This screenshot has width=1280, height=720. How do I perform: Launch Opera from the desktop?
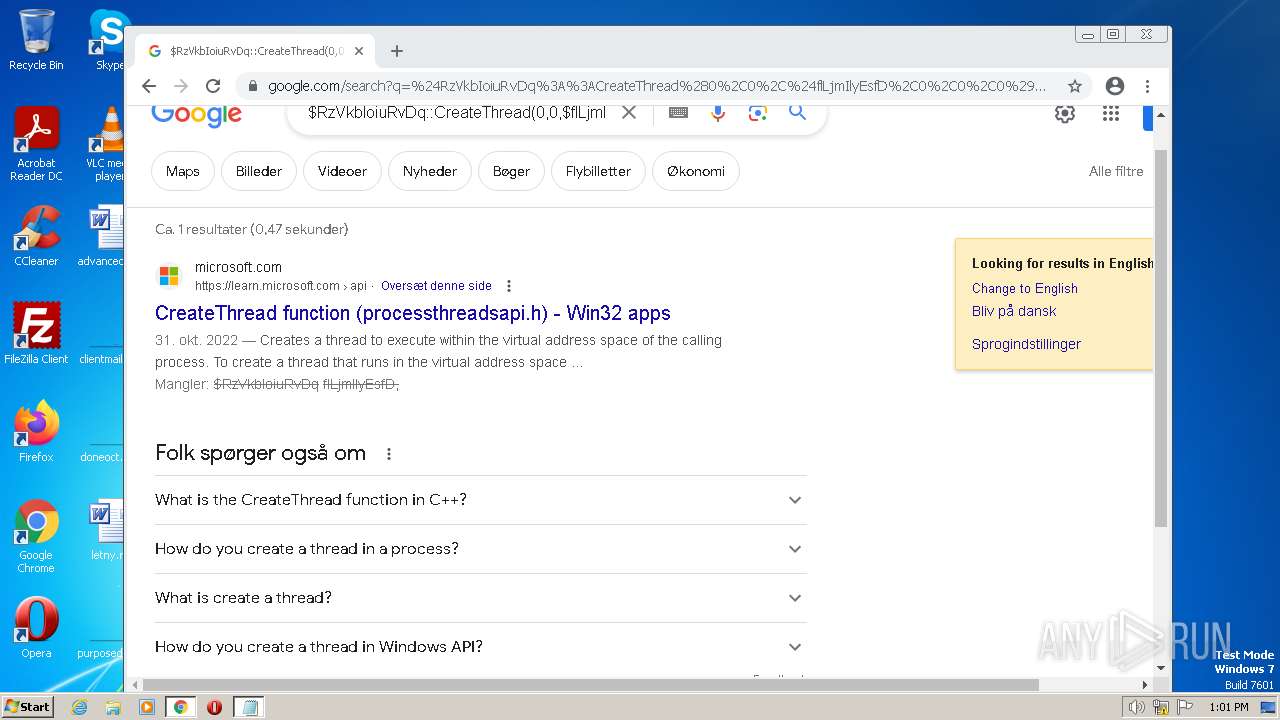pos(36,628)
